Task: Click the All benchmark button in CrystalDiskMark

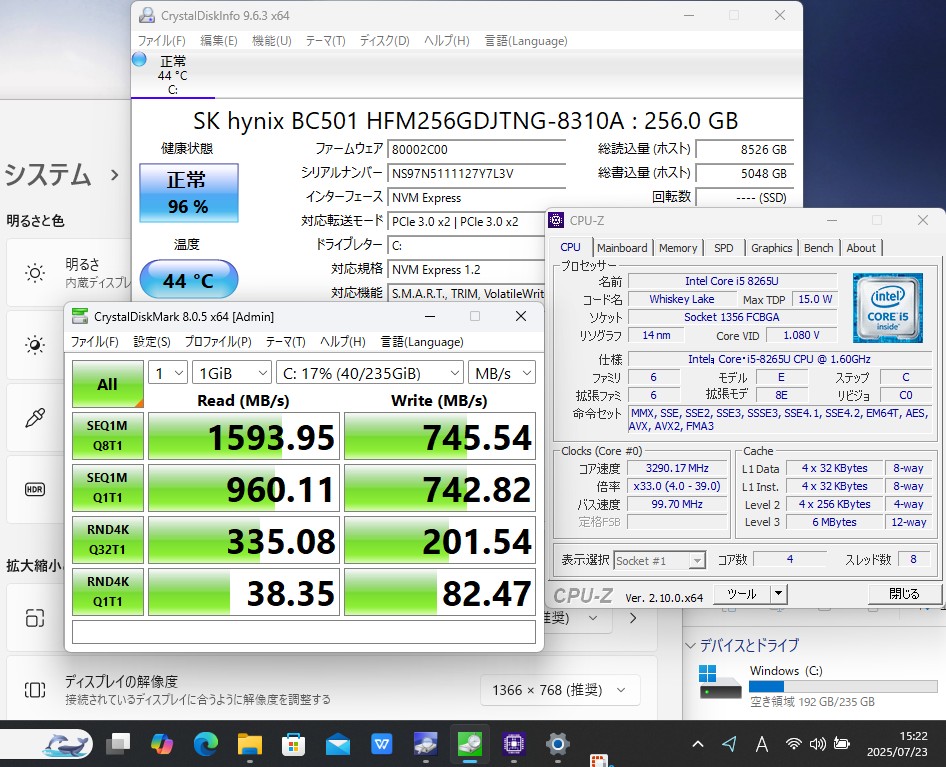Action: (107, 384)
